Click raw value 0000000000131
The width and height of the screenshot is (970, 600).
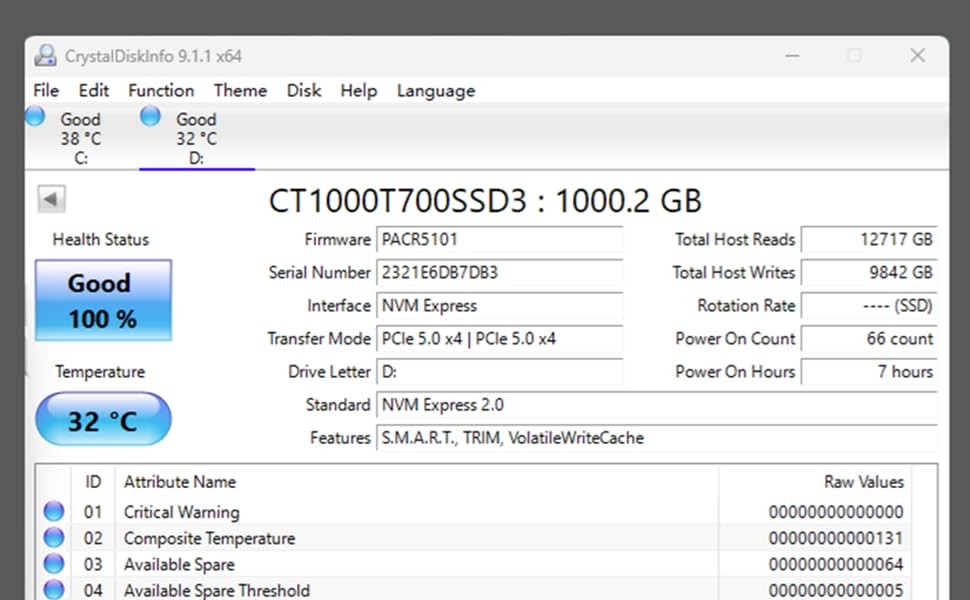(836, 538)
